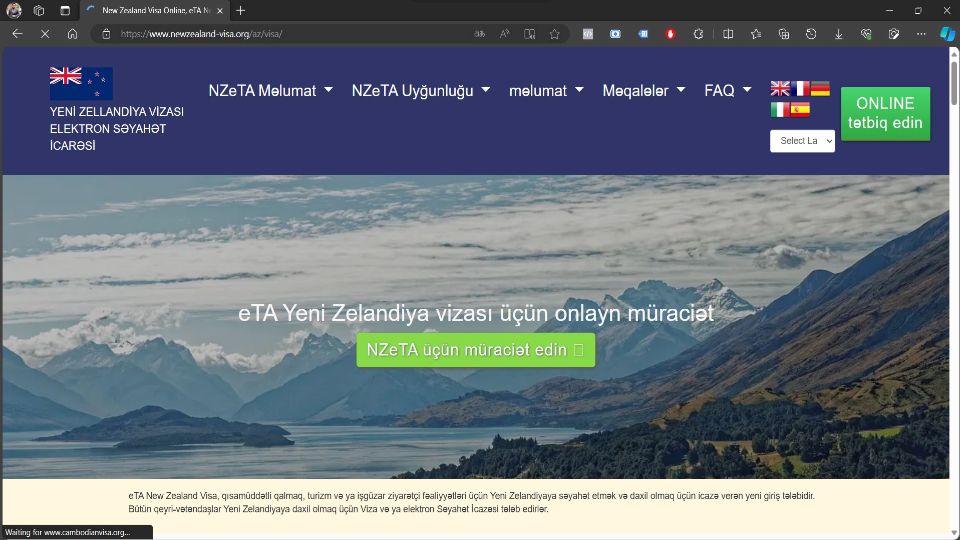Click YENİ ZELLANDİYA VİZASI site title
This screenshot has width=960, height=540.
coord(116,129)
